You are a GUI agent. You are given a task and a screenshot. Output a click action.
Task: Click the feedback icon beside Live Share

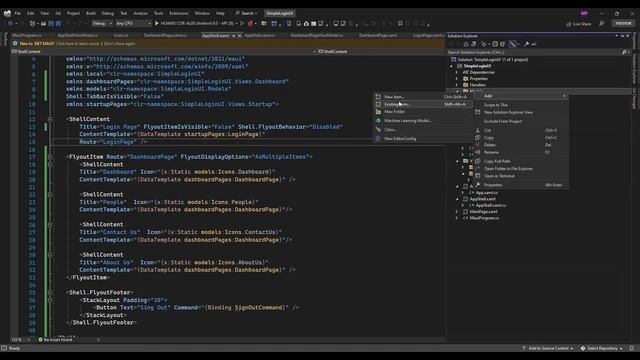point(602,24)
